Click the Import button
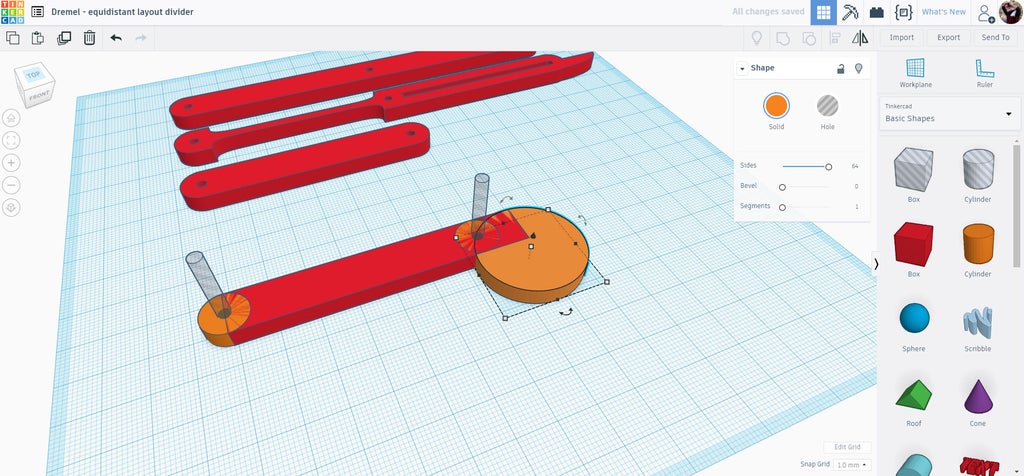1024x476 pixels. 902,38
